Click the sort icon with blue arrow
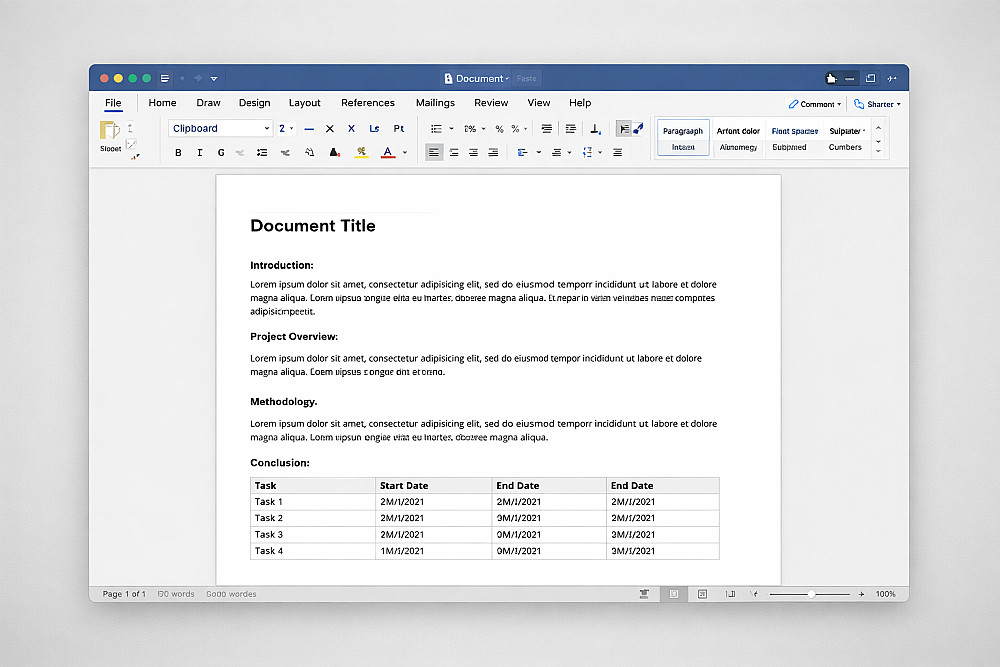This screenshot has width=1000, height=667. [595, 129]
